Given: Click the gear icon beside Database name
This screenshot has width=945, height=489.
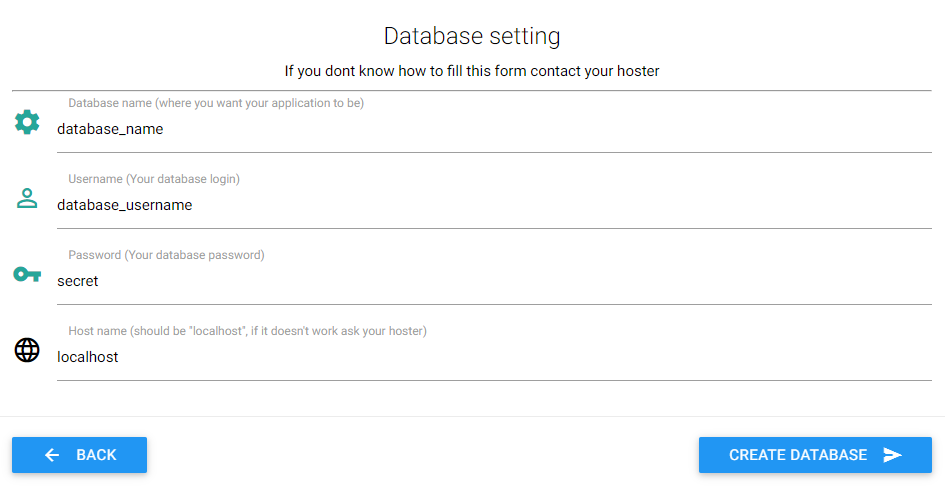Looking at the screenshot, I should pyautogui.click(x=27, y=122).
